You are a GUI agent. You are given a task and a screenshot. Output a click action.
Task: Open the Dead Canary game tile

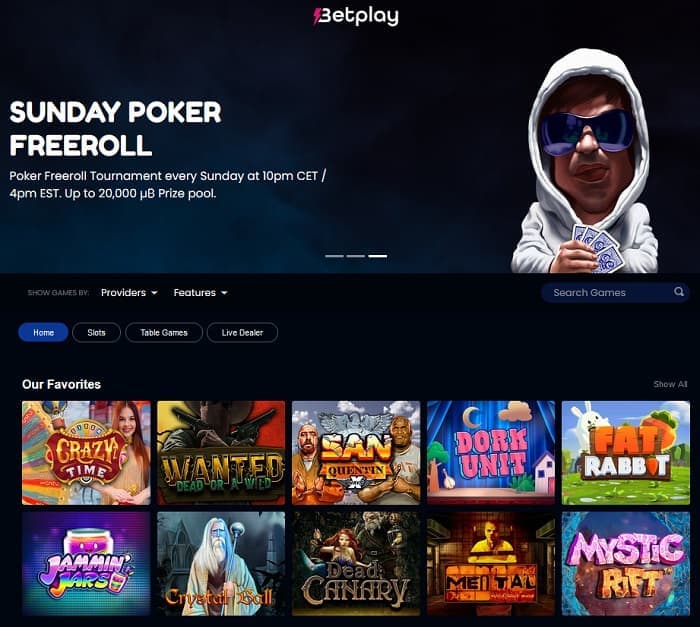tap(356, 564)
